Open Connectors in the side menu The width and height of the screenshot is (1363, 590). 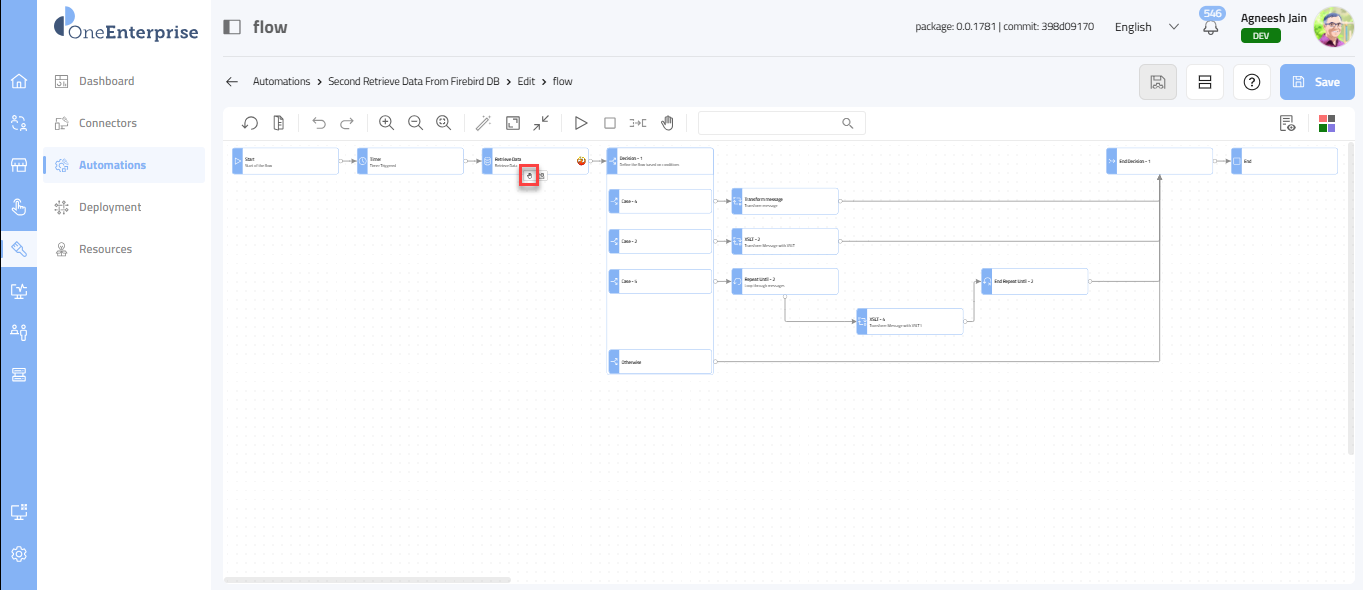point(108,123)
